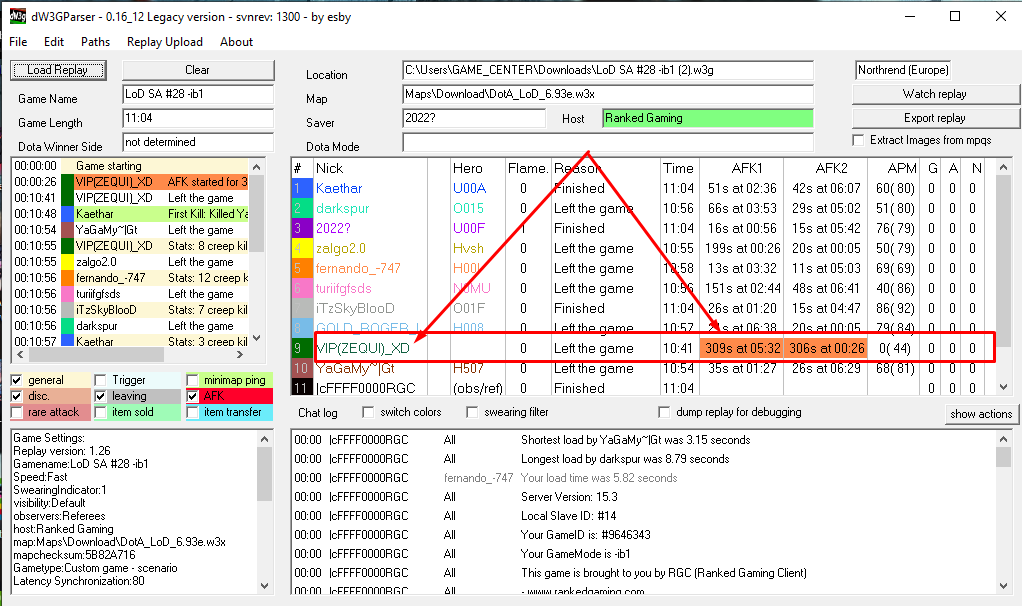Enable the swearing filter checkbox
1022x606 pixels.
pyautogui.click(x=472, y=412)
